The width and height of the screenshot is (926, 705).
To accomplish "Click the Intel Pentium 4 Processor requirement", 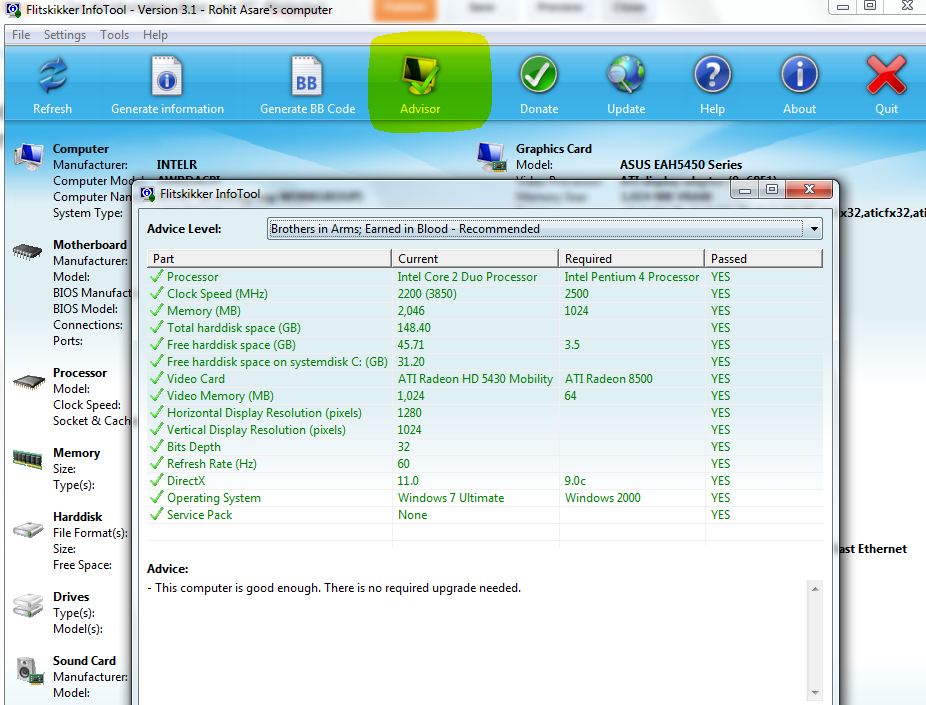I will 631,276.
